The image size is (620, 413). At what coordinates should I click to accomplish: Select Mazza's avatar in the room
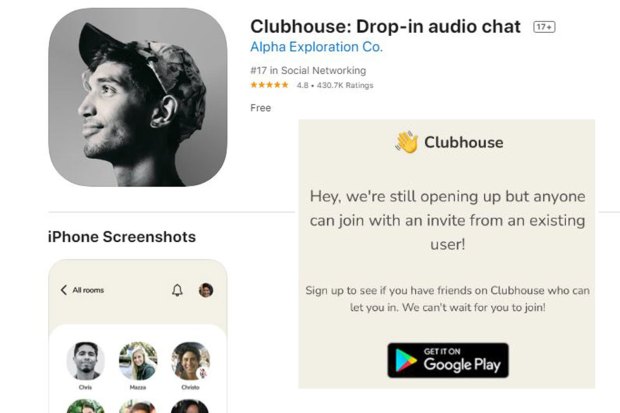point(138,361)
